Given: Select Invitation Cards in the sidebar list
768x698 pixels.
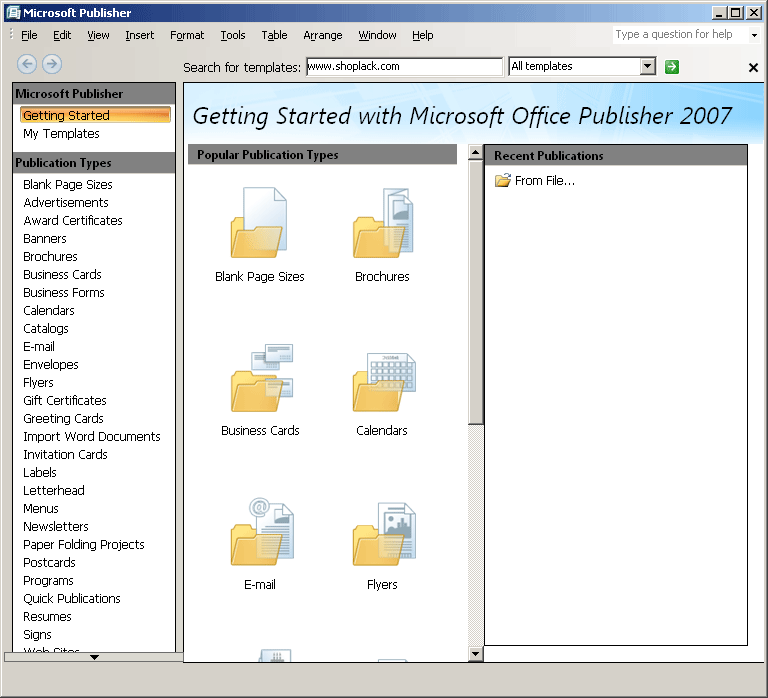Looking at the screenshot, I should [x=65, y=455].
